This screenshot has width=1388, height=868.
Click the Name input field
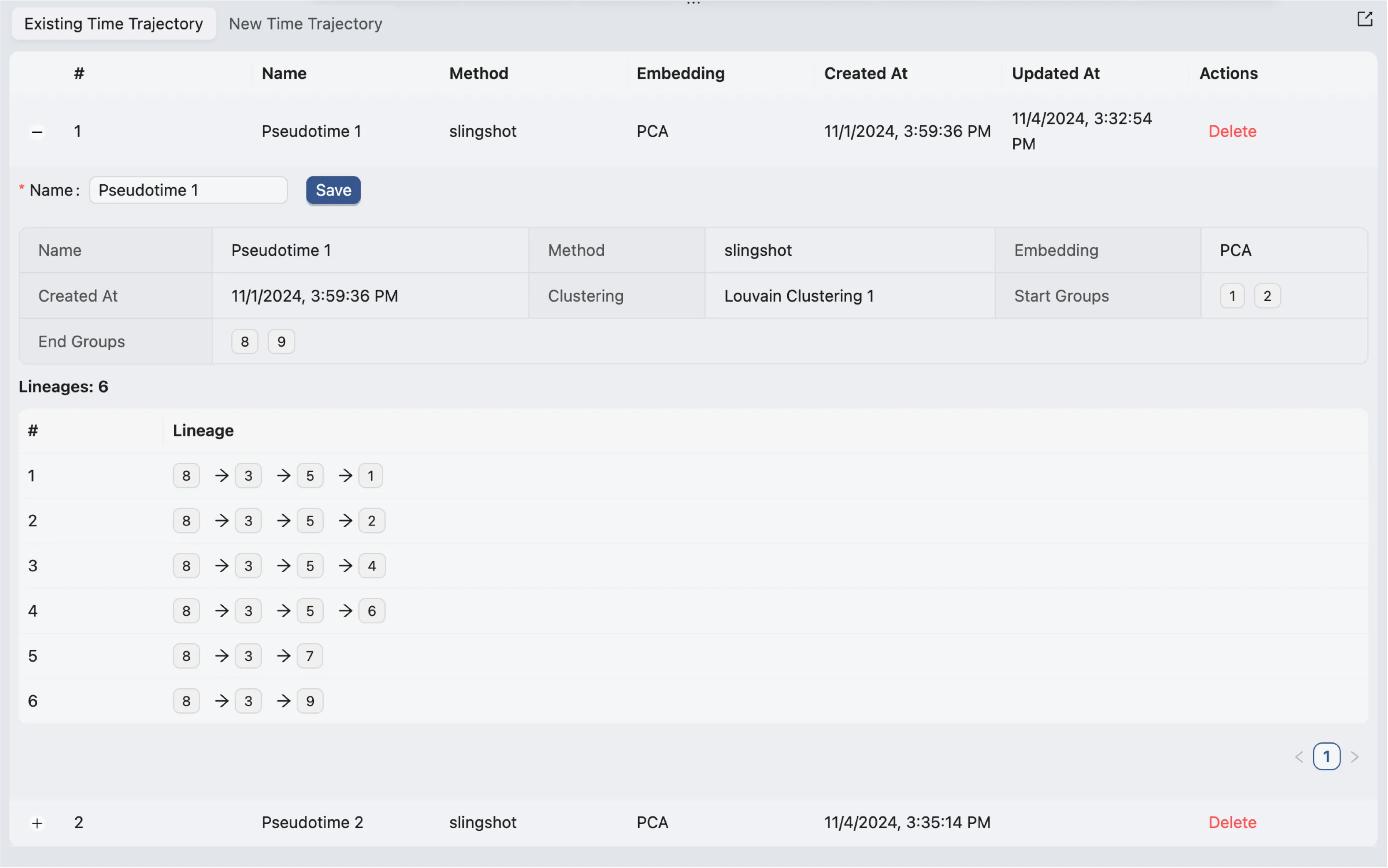pos(188,190)
